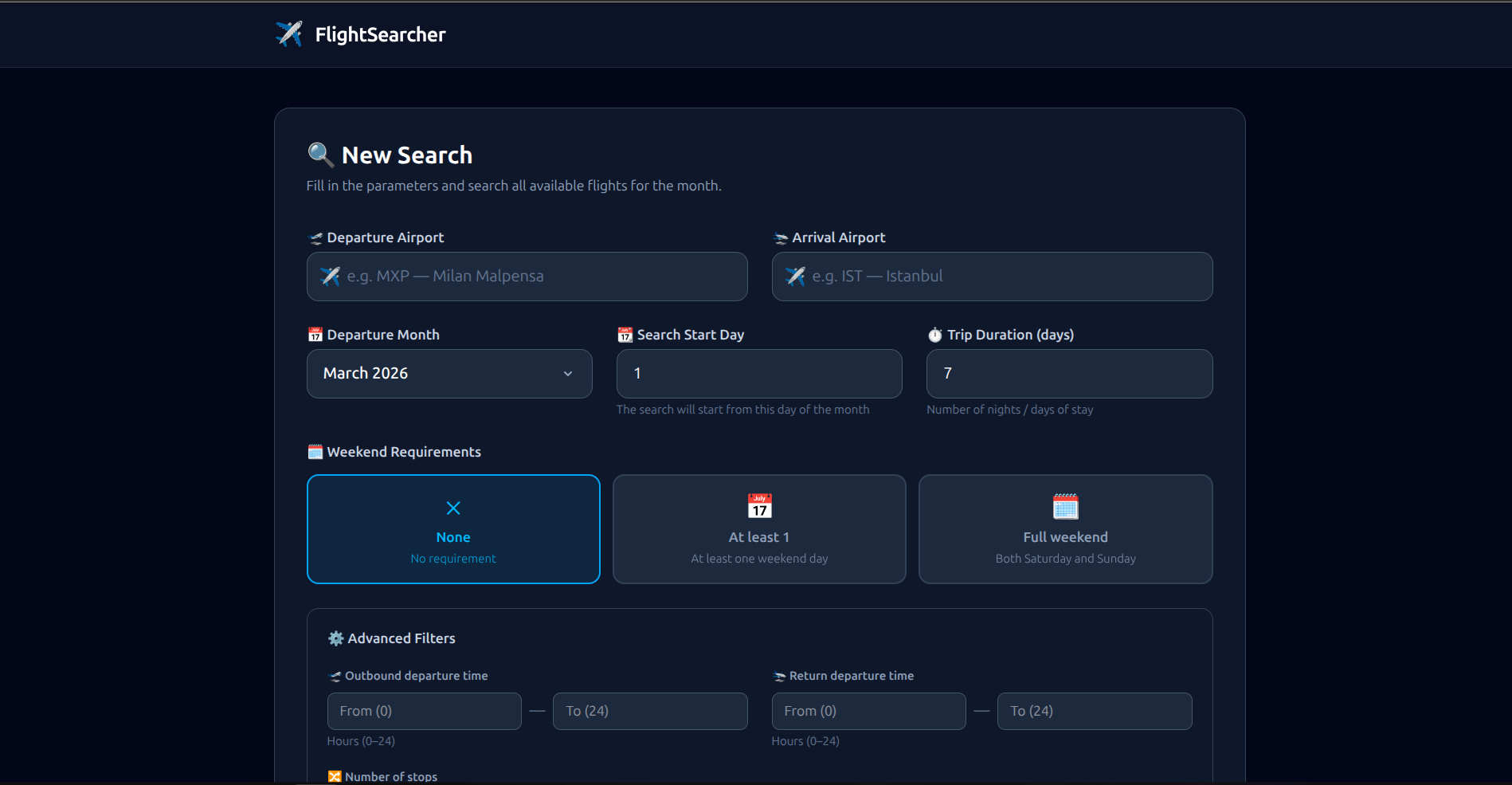Enable the Full weekend requirement
1512x785 pixels.
click(x=1065, y=528)
